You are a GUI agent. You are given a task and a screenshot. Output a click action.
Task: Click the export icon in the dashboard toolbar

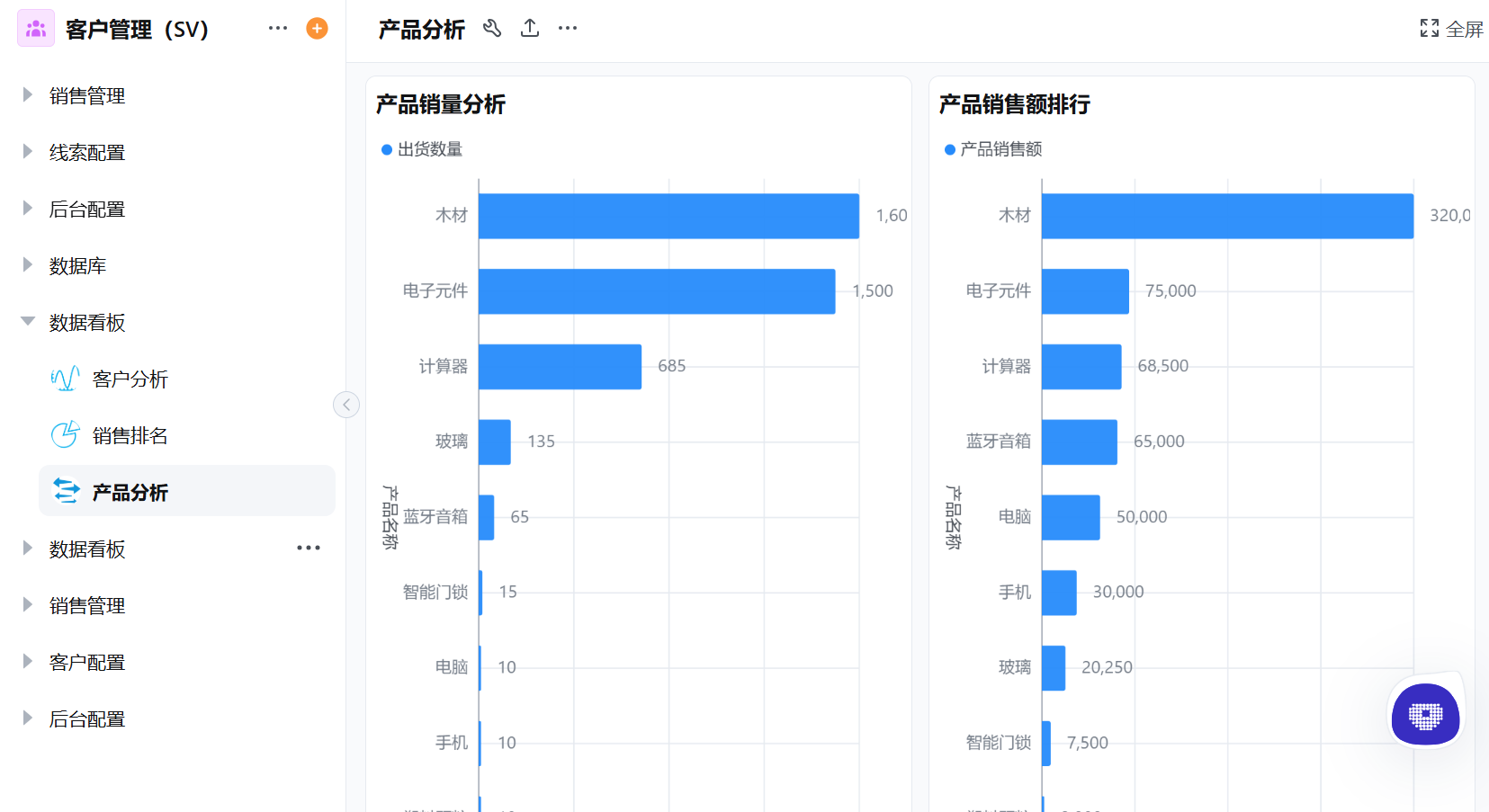(530, 28)
